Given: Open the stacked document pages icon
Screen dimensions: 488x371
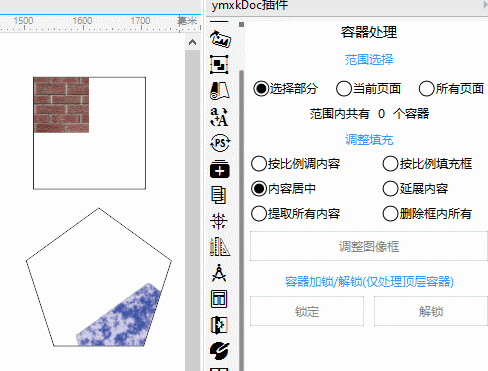Looking at the screenshot, I should point(219,195).
